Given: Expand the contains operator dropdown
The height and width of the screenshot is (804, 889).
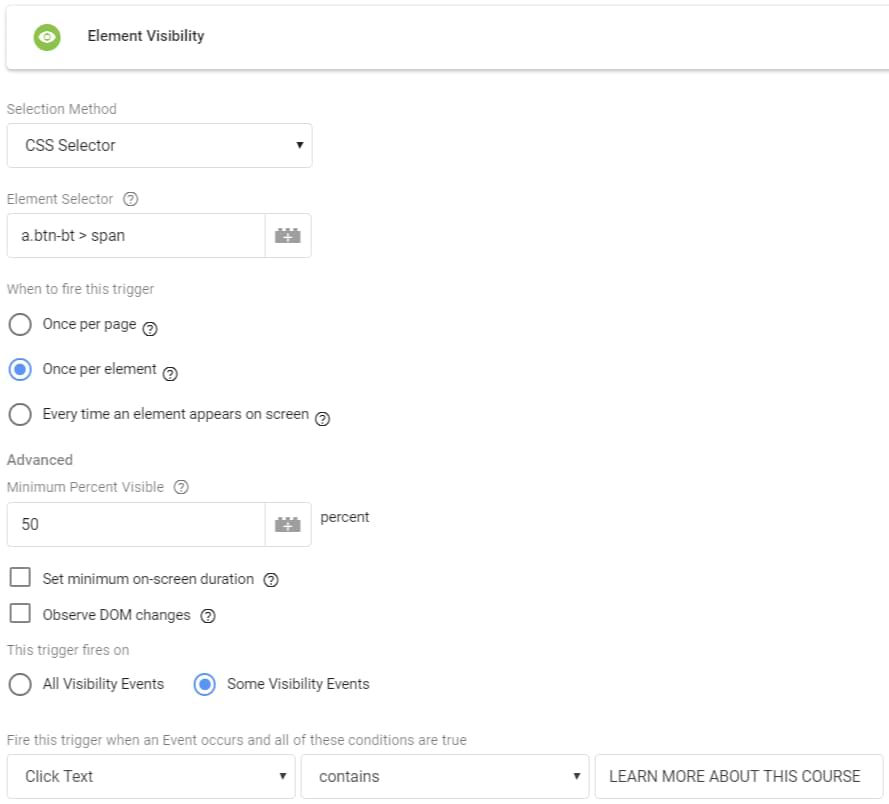Looking at the screenshot, I should pos(445,776).
